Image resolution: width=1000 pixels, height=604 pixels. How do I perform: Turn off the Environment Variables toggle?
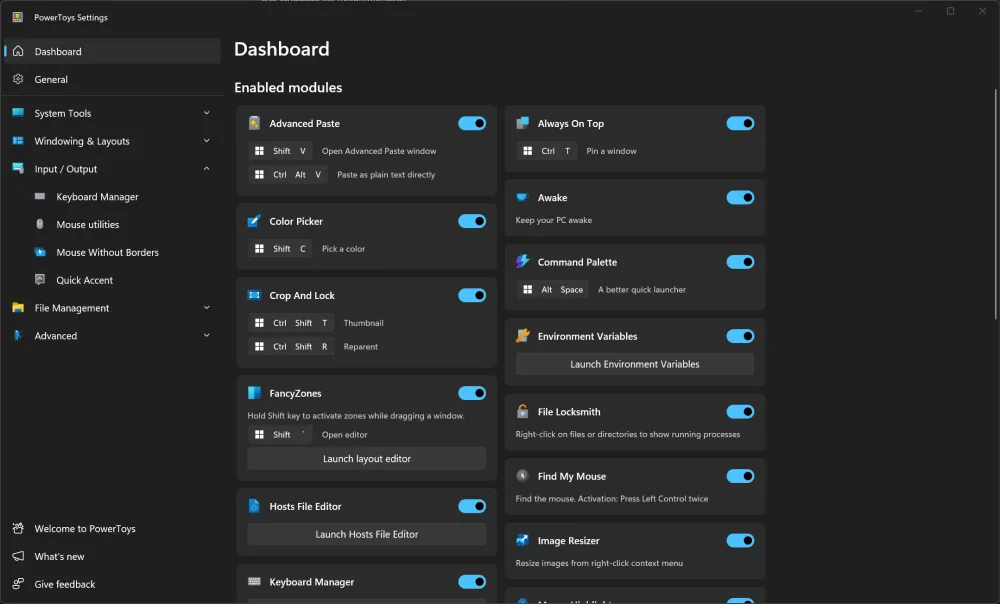tap(740, 336)
